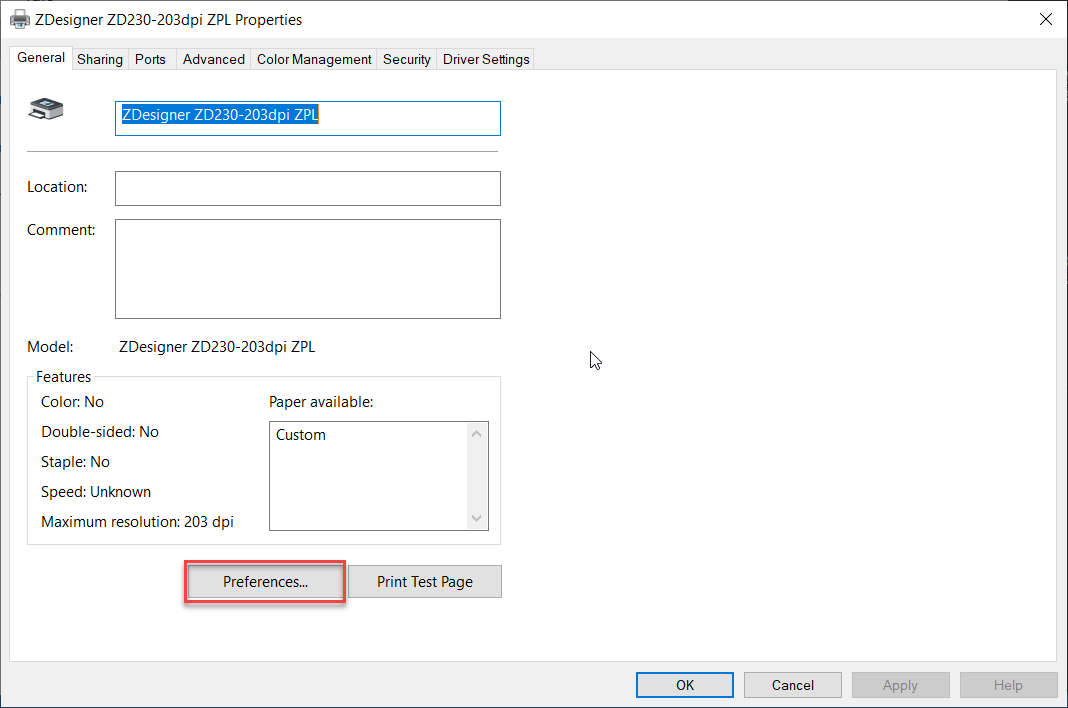
Task: Switch to the Sharing tab
Action: point(99,59)
